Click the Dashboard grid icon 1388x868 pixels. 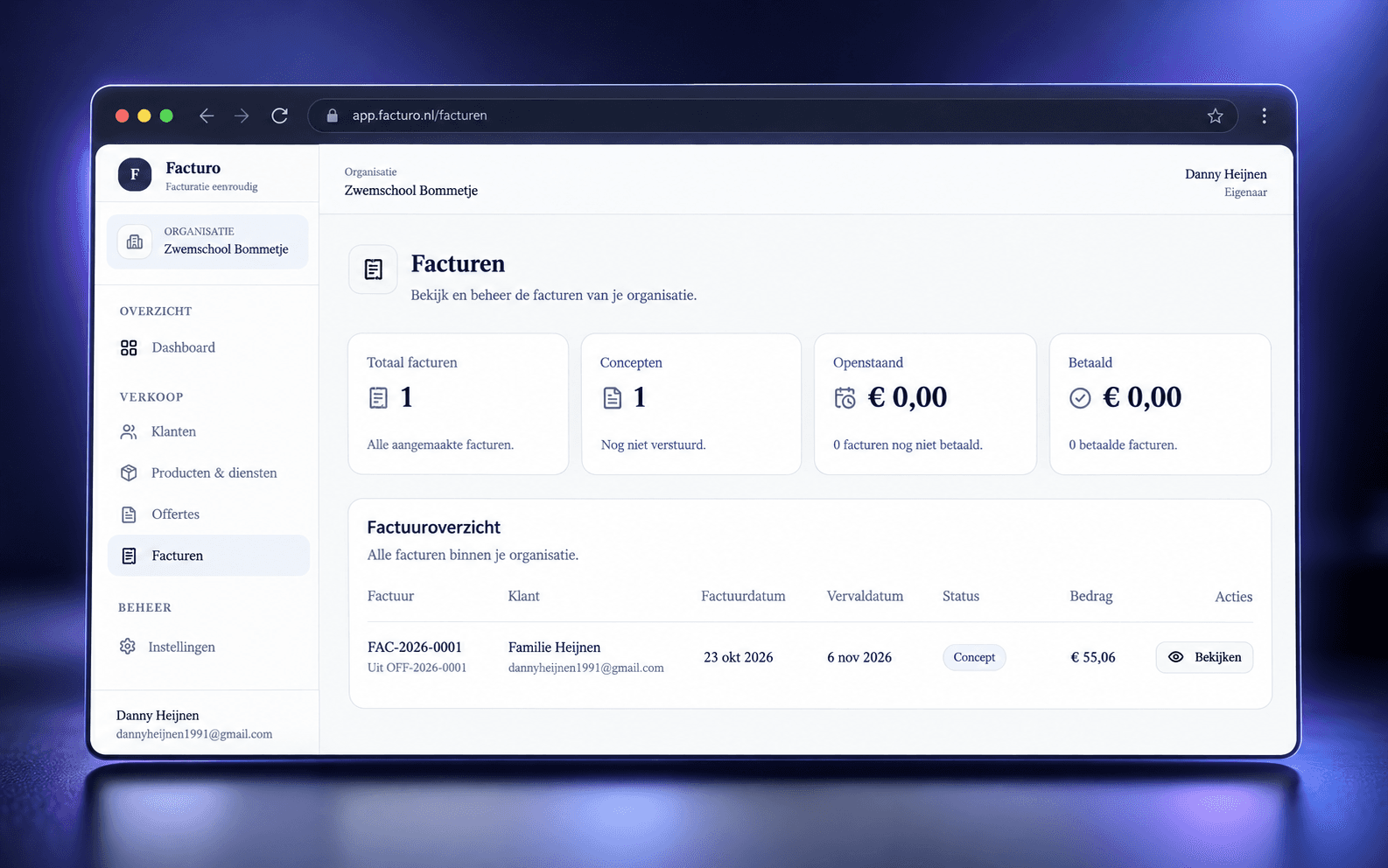point(129,348)
